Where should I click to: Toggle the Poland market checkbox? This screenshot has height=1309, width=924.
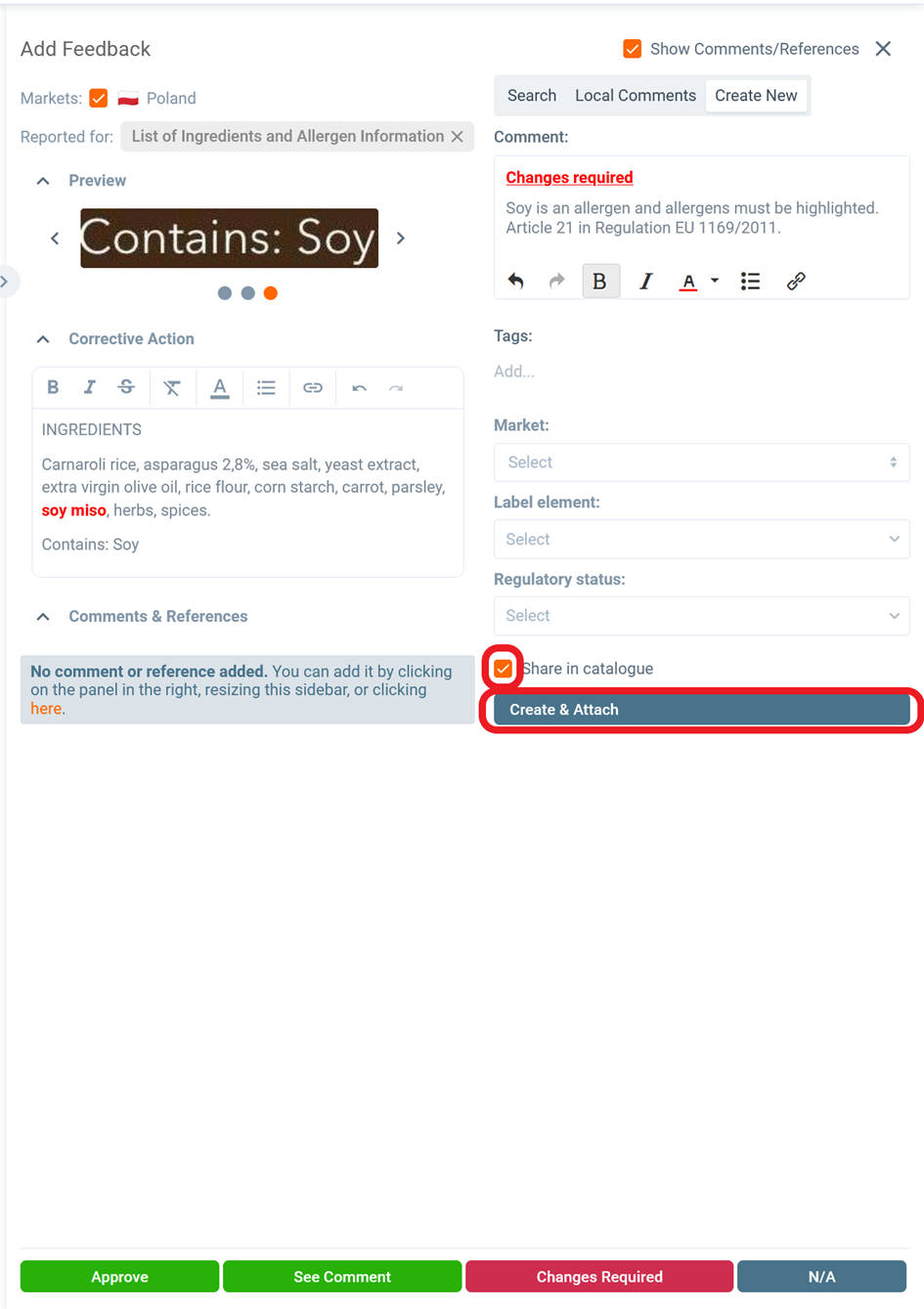[99, 98]
